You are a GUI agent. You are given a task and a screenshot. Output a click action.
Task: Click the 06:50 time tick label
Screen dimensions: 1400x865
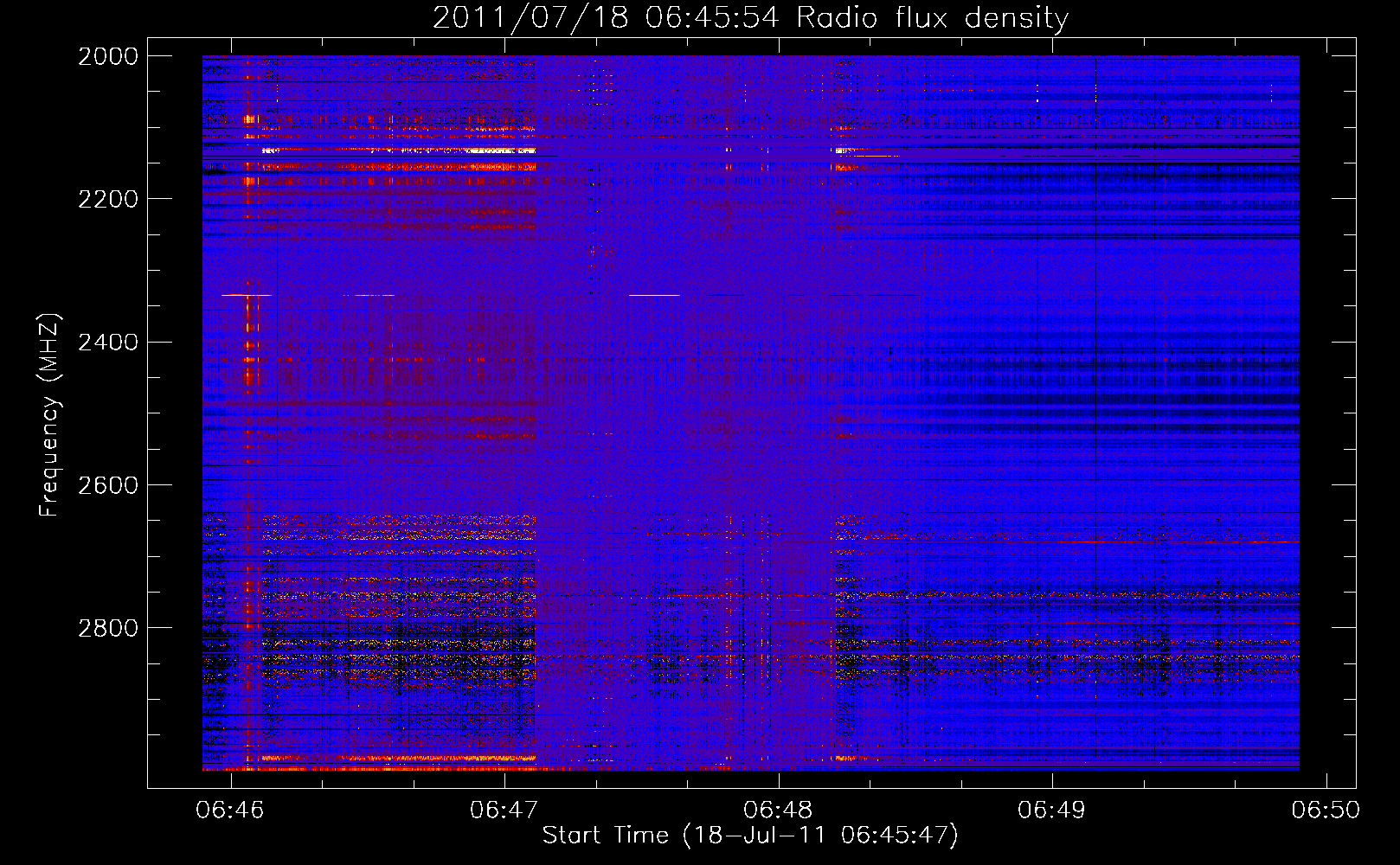tap(1326, 811)
